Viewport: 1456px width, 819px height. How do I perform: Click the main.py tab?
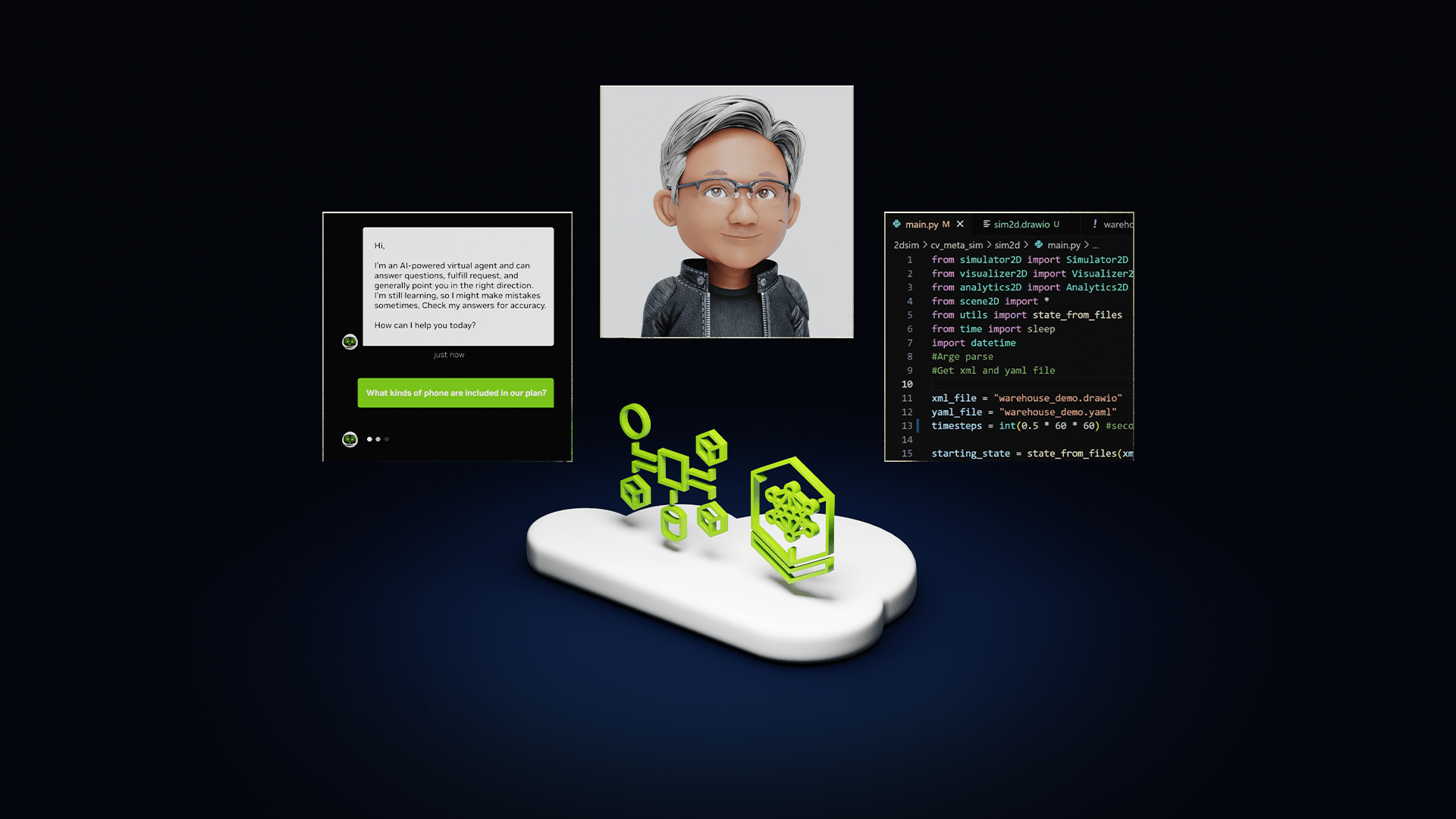[x=918, y=223]
